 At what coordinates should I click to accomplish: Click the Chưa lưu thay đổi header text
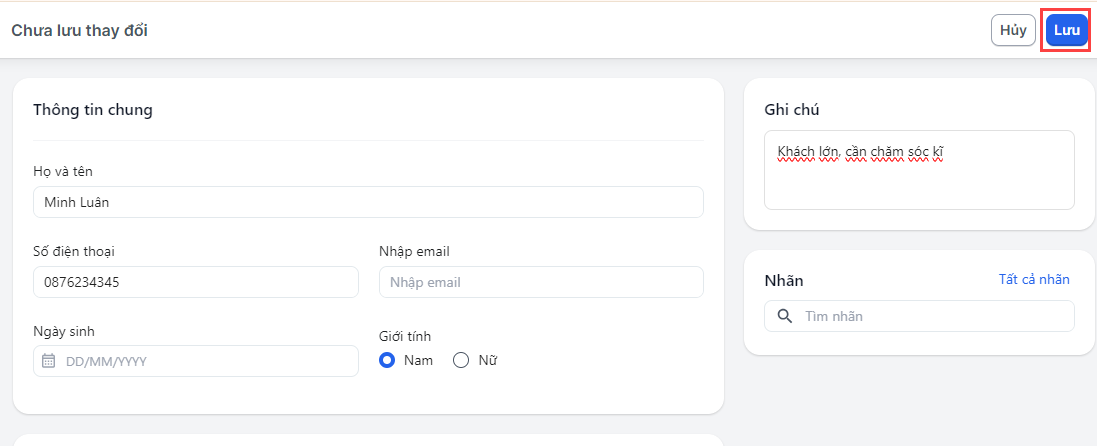pyautogui.click(x=80, y=30)
